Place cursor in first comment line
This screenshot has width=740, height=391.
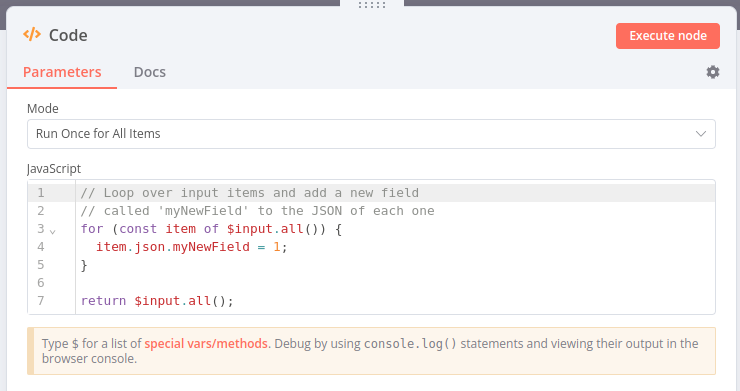(249, 193)
